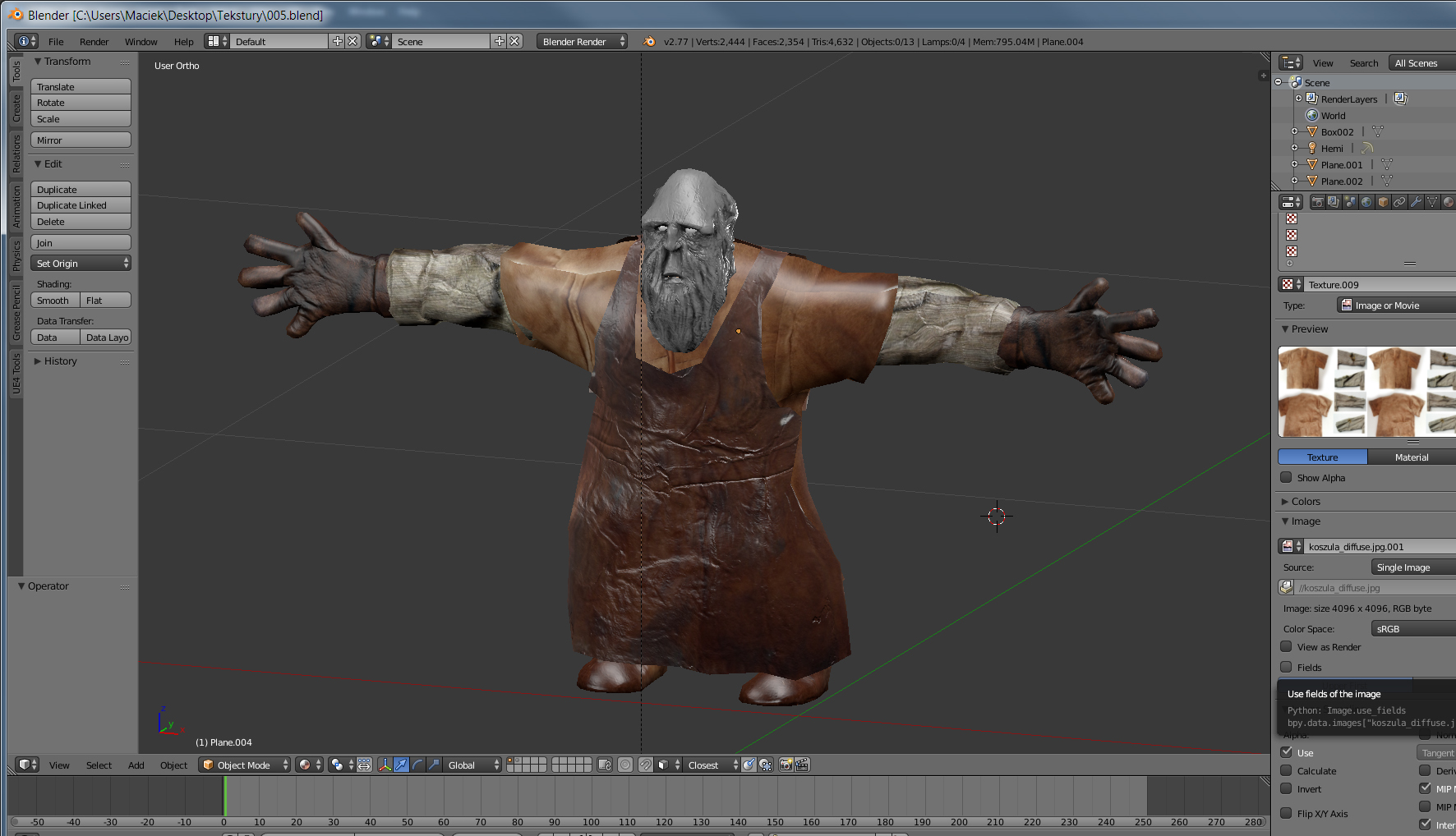Open the World properties globe tab
The height and width of the screenshot is (836, 1456).
pos(1366,202)
